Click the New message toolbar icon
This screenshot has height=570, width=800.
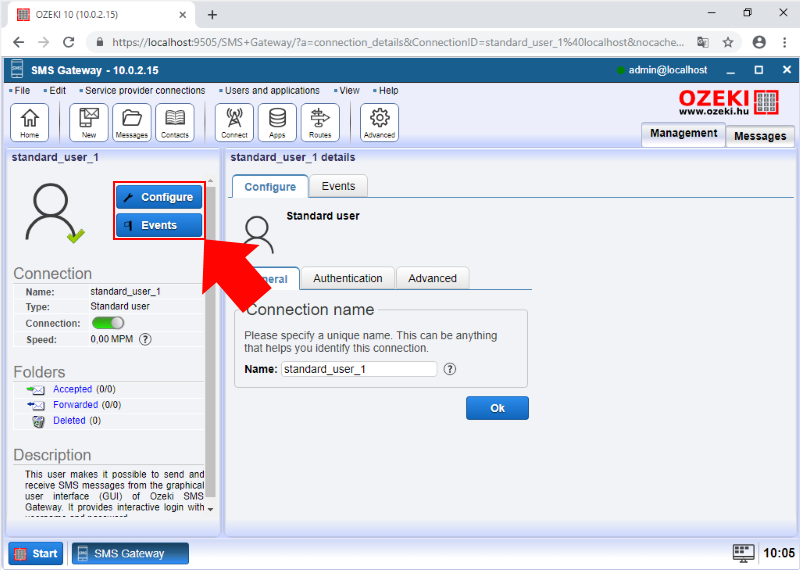coord(89,122)
